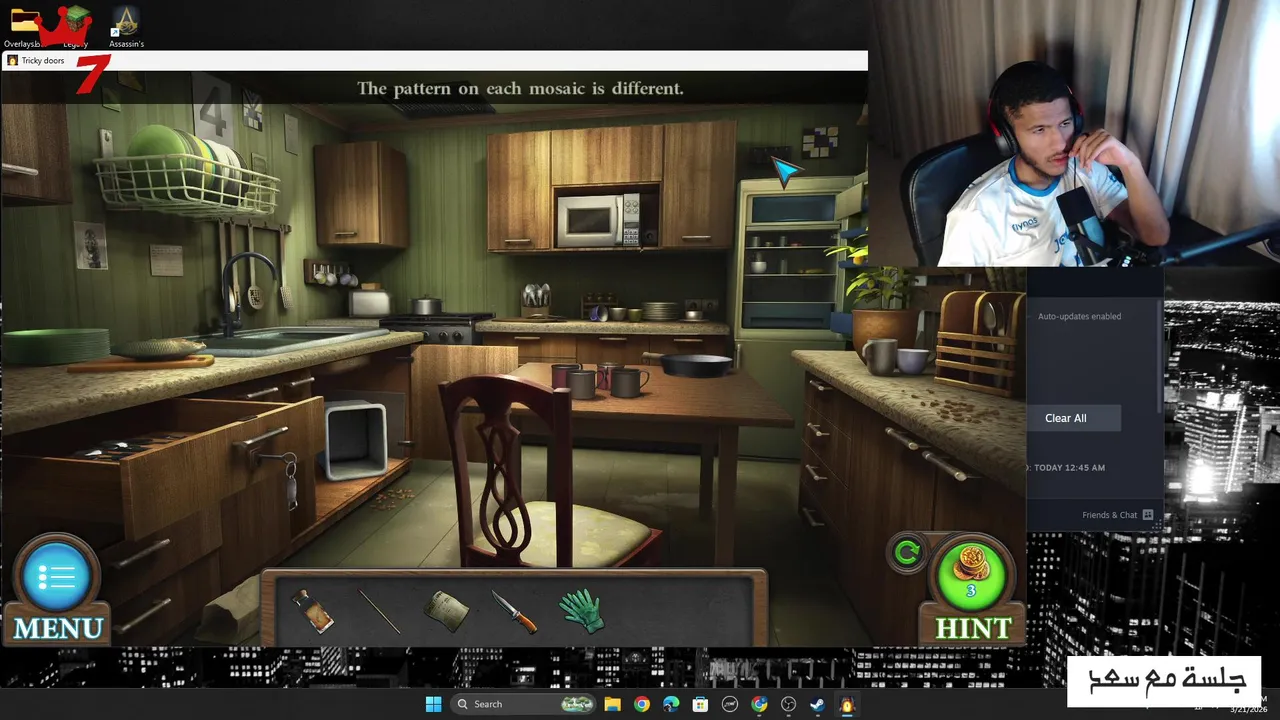Inspect the white box under the counter
Viewport: 1280px width, 720px height.
tap(355, 438)
